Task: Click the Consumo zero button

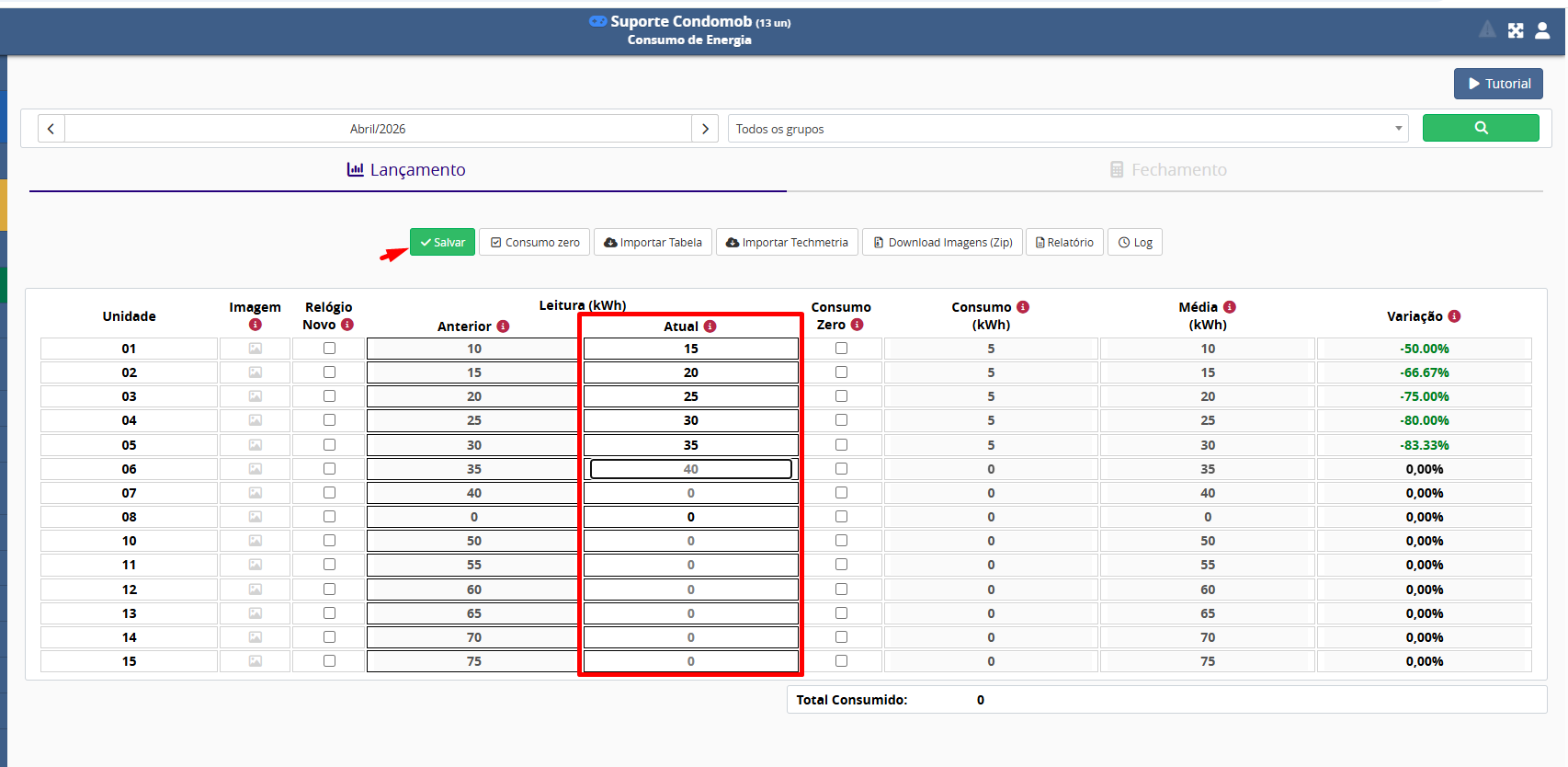Action: 535,242
